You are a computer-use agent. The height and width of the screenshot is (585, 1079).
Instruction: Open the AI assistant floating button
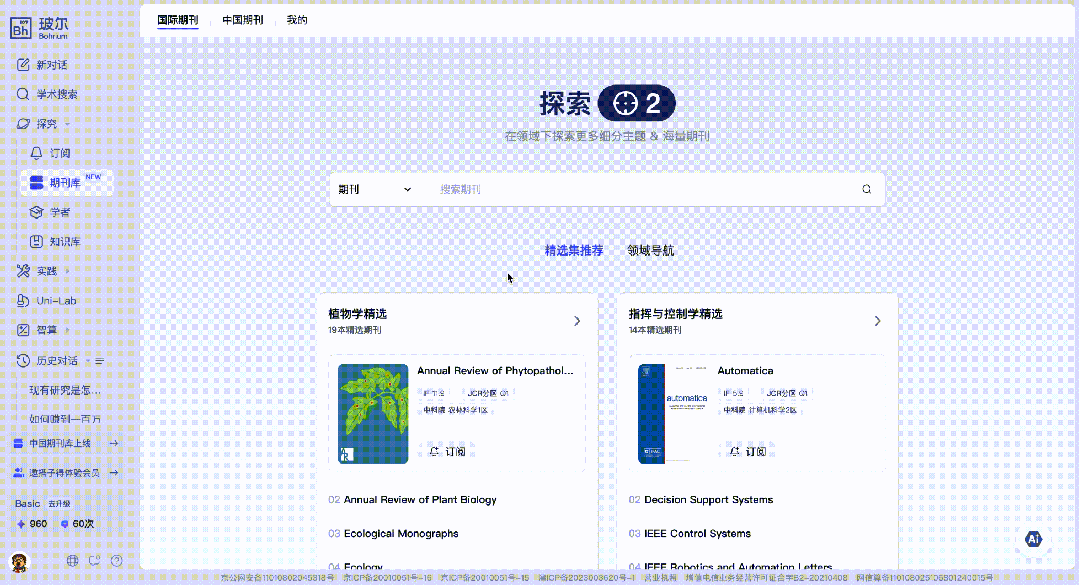[1034, 539]
